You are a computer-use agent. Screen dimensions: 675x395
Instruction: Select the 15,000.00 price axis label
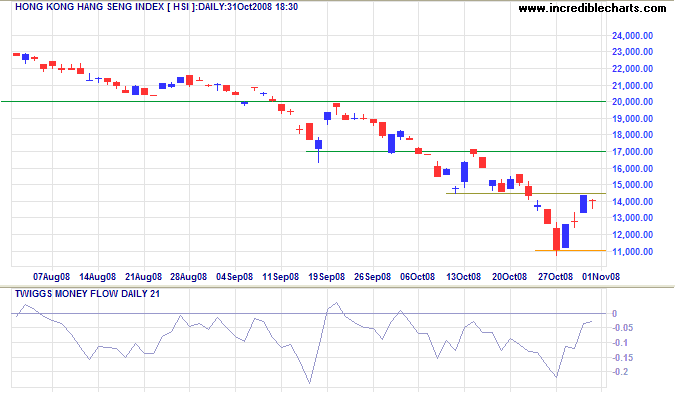click(x=632, y=185)
